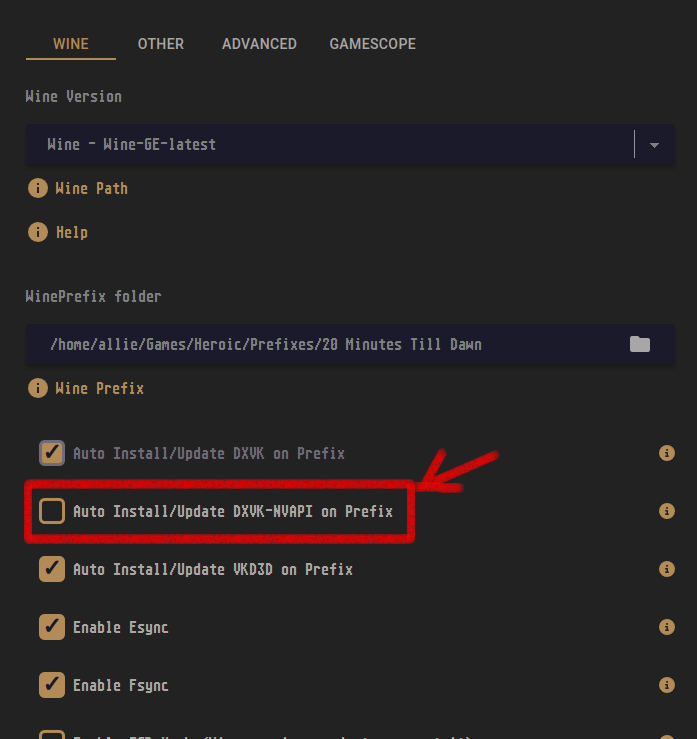697x739 pixels.
Task: Click info icon for Enable Fsync row
Action: pos(667,685)
